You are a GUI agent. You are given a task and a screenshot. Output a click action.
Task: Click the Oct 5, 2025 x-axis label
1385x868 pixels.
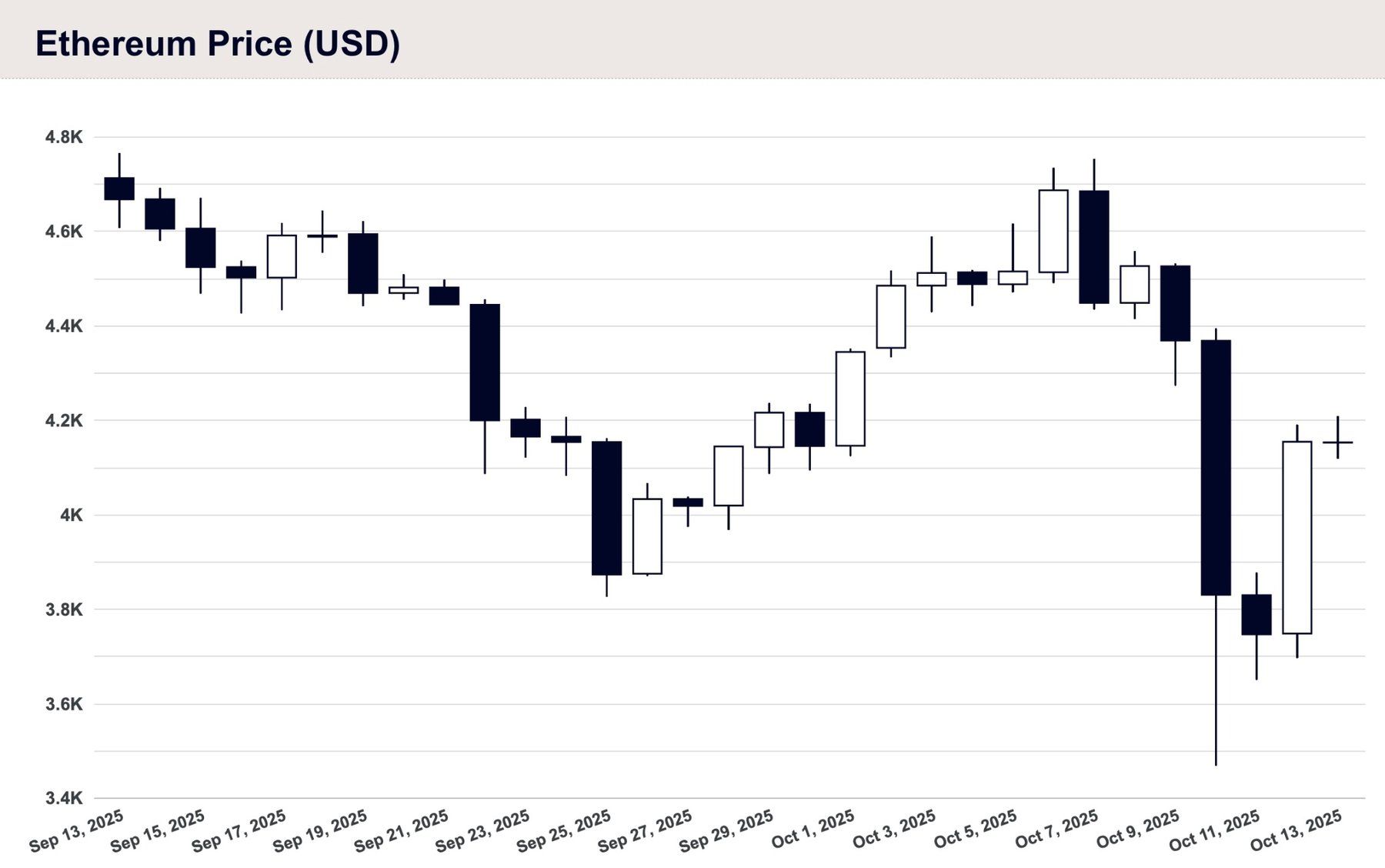(976, 830)
